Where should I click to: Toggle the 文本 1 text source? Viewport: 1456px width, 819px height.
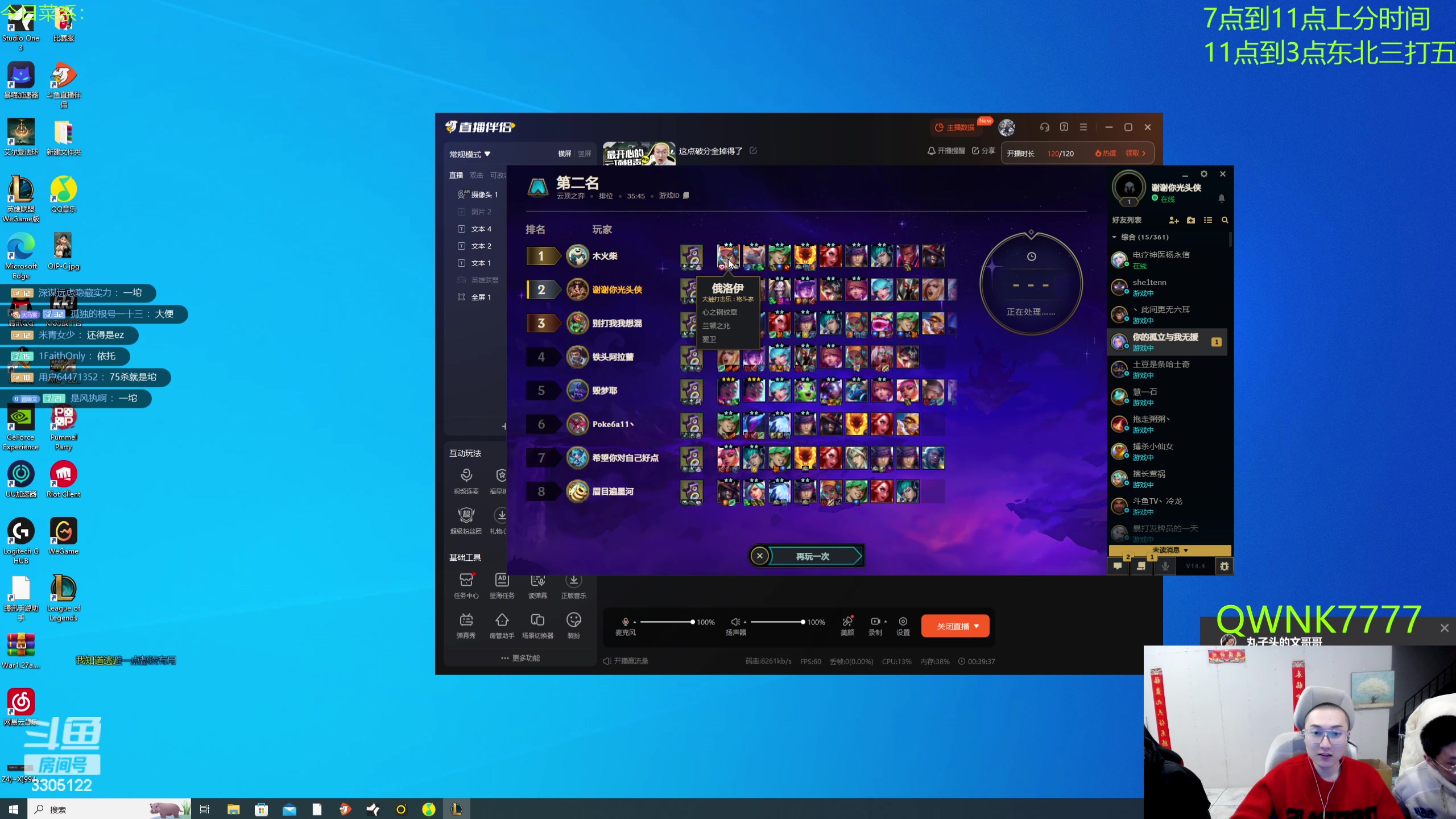click(x=475, y=263)
